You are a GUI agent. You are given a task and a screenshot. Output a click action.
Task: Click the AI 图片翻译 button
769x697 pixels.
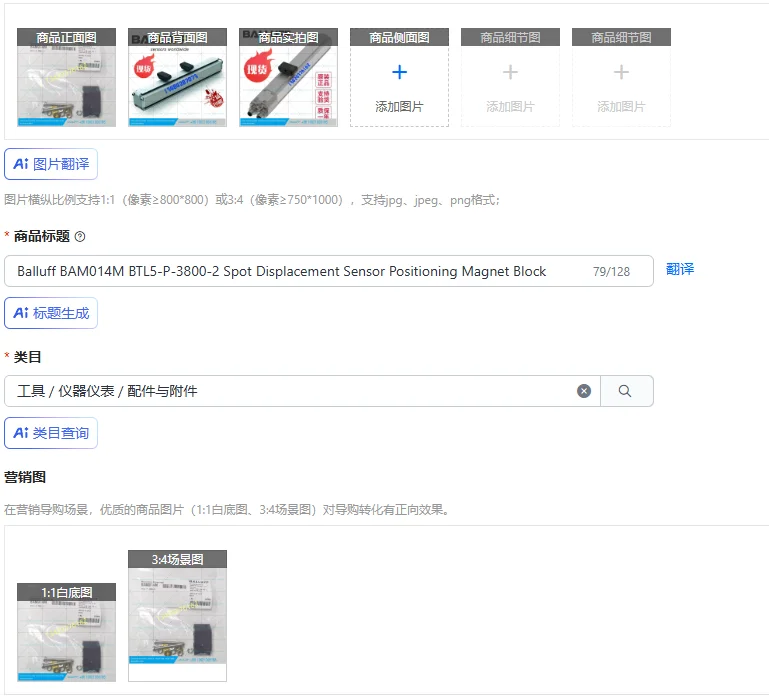pyautogui.click(x=51, y=164)
